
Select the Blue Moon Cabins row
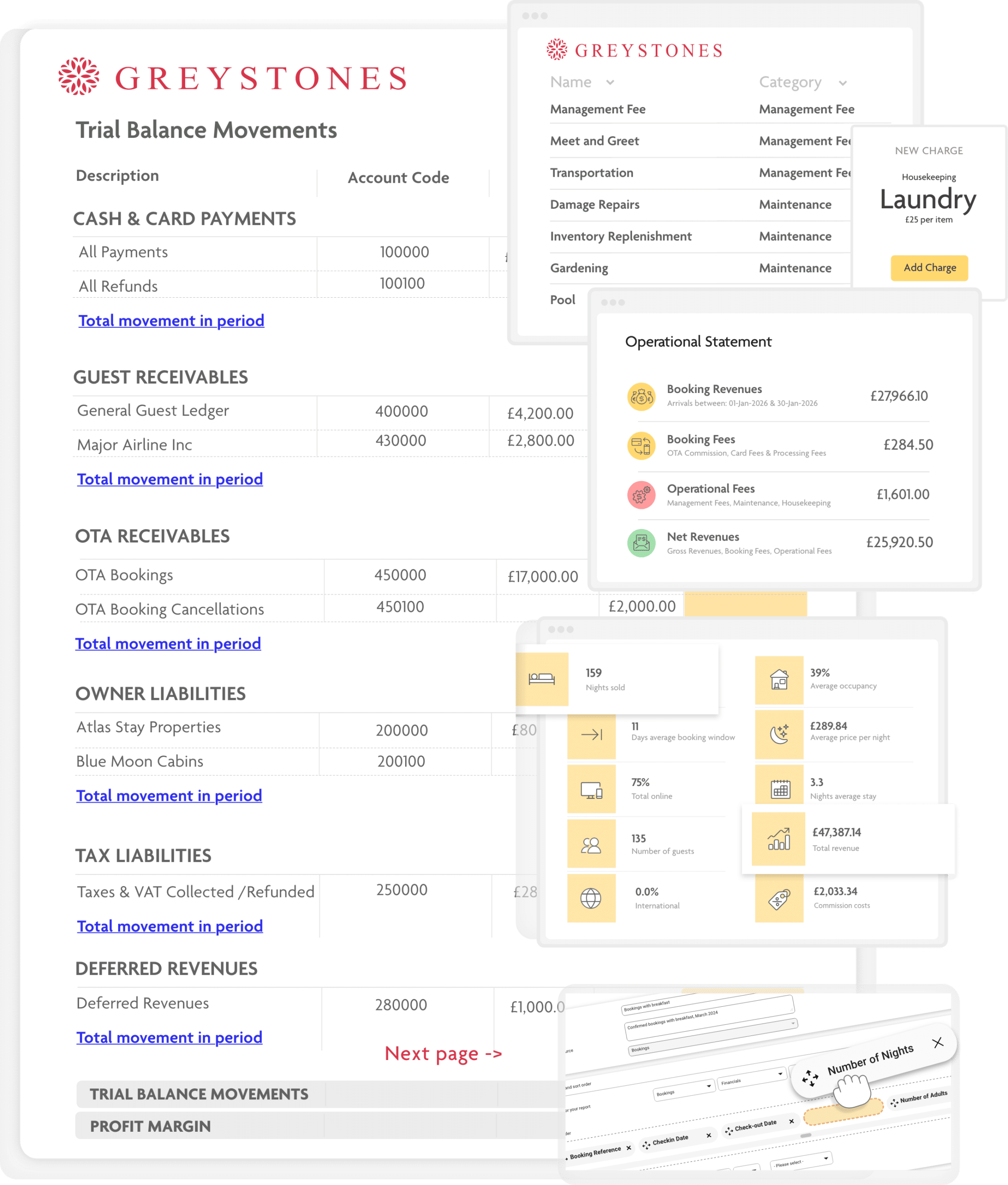305,761
